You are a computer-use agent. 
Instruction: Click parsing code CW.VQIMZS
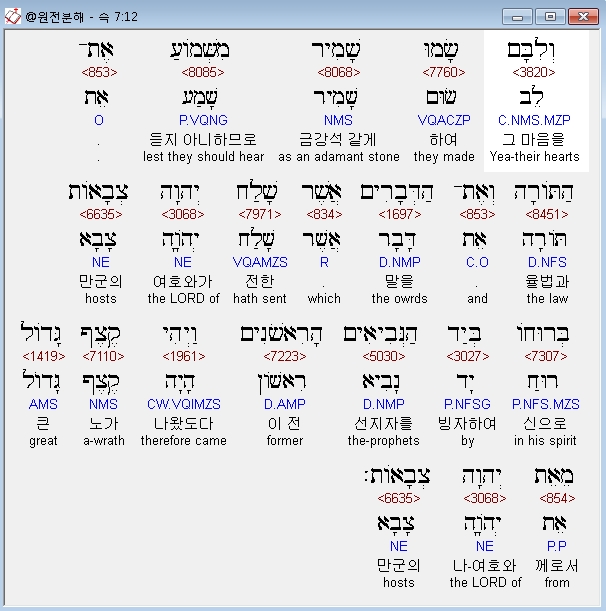[184, 404]
